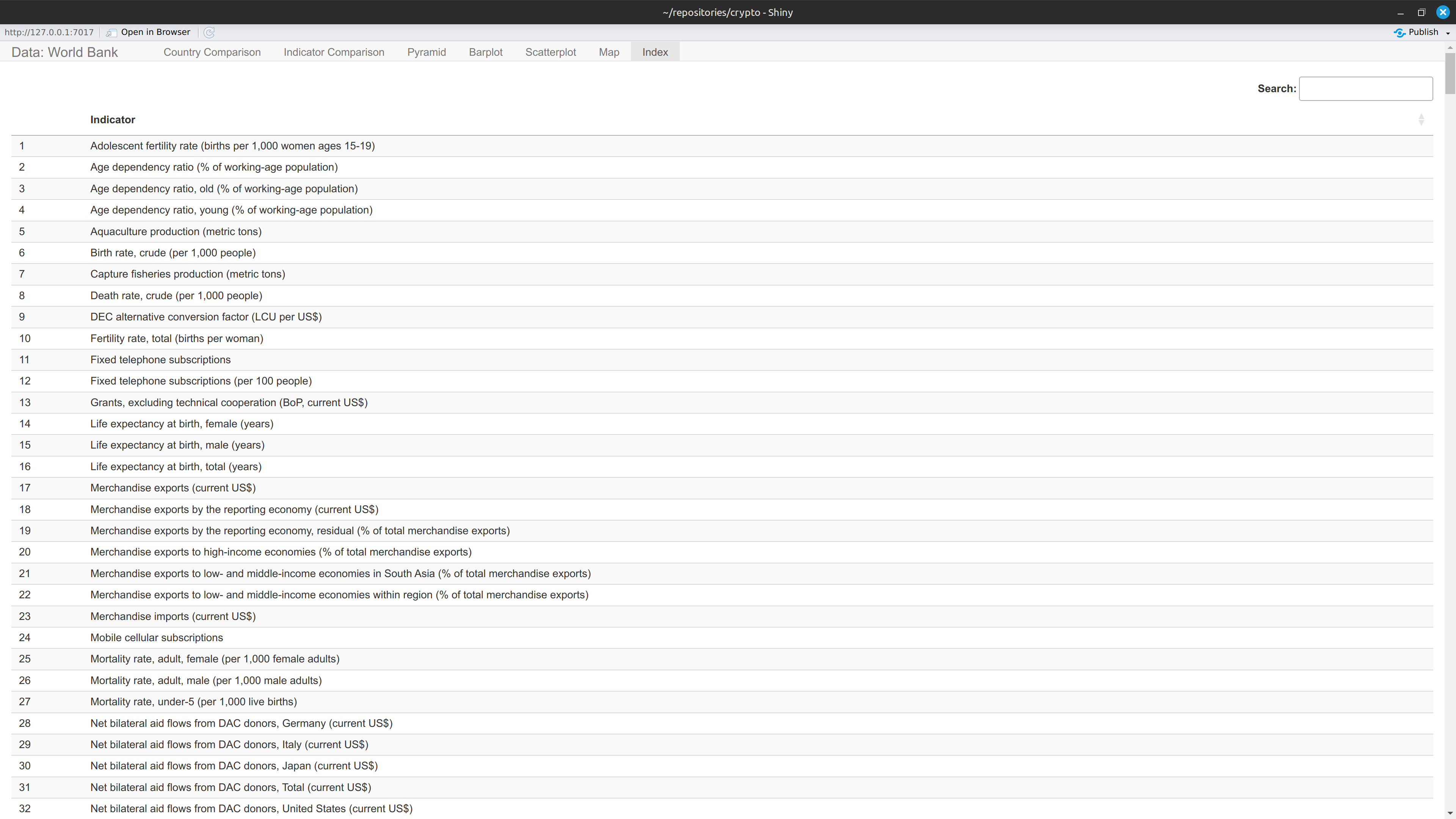Click the Indicator column header

pyautogui.click(x=113, y=119)
